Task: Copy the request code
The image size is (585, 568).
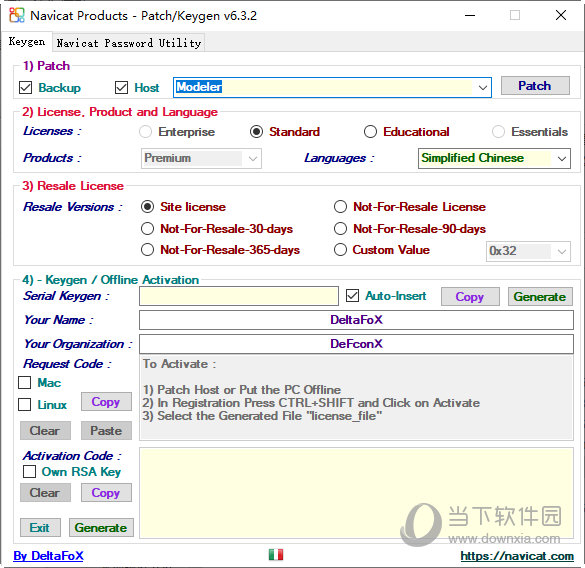Action: [x=106, y=402]
